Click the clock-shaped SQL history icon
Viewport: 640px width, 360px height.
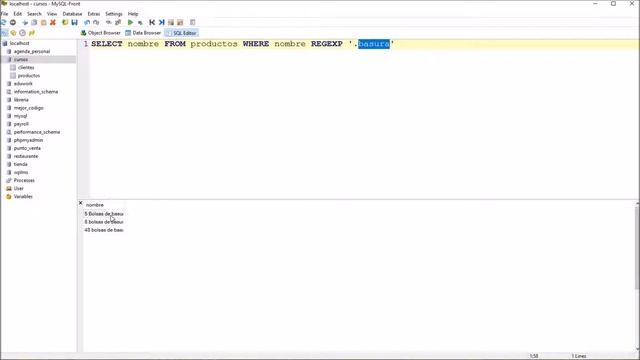(x=22, y=33)
